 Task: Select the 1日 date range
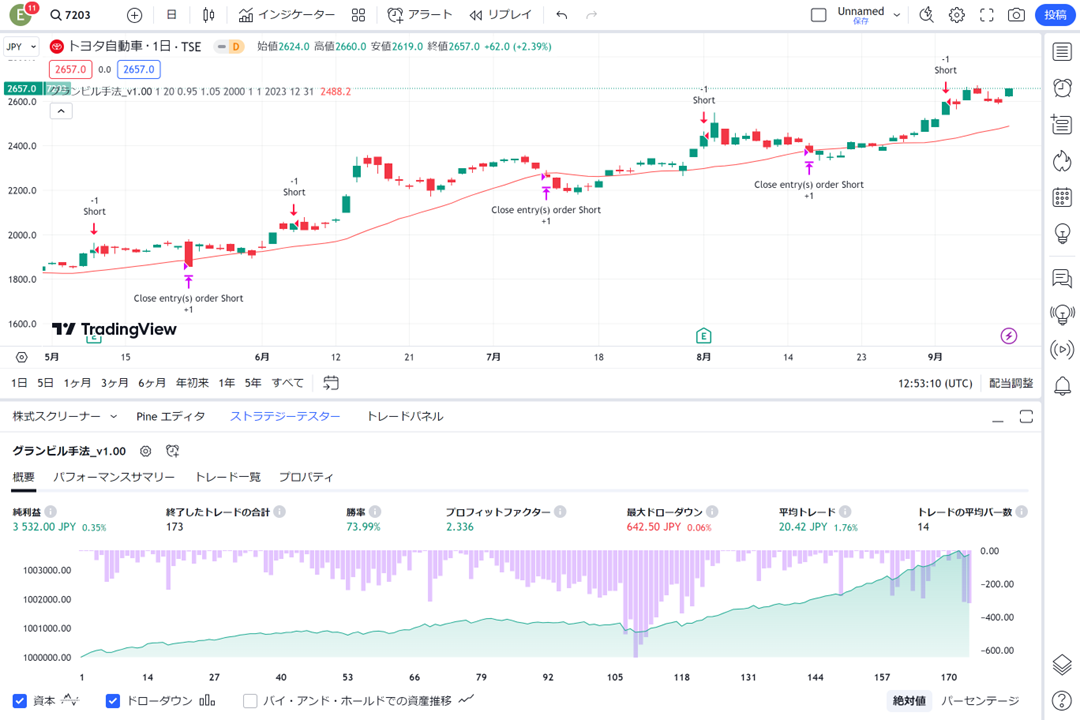(x=19, y=383)
